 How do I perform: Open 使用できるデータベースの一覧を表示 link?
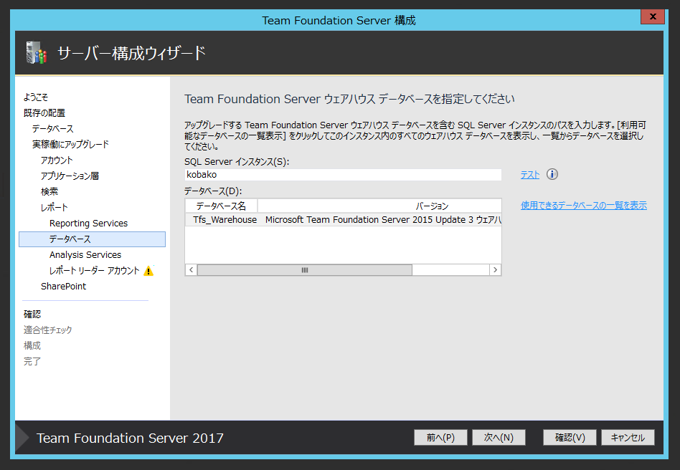(x=583, y=205)
